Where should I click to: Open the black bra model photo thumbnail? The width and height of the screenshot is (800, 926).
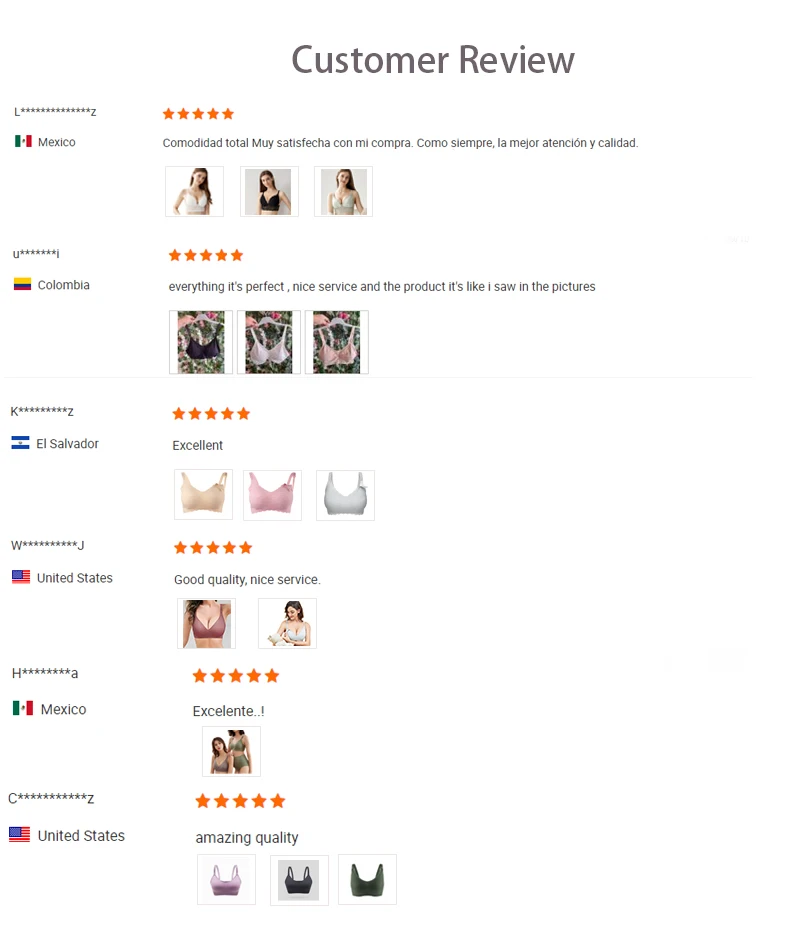(x=269, y=191)
